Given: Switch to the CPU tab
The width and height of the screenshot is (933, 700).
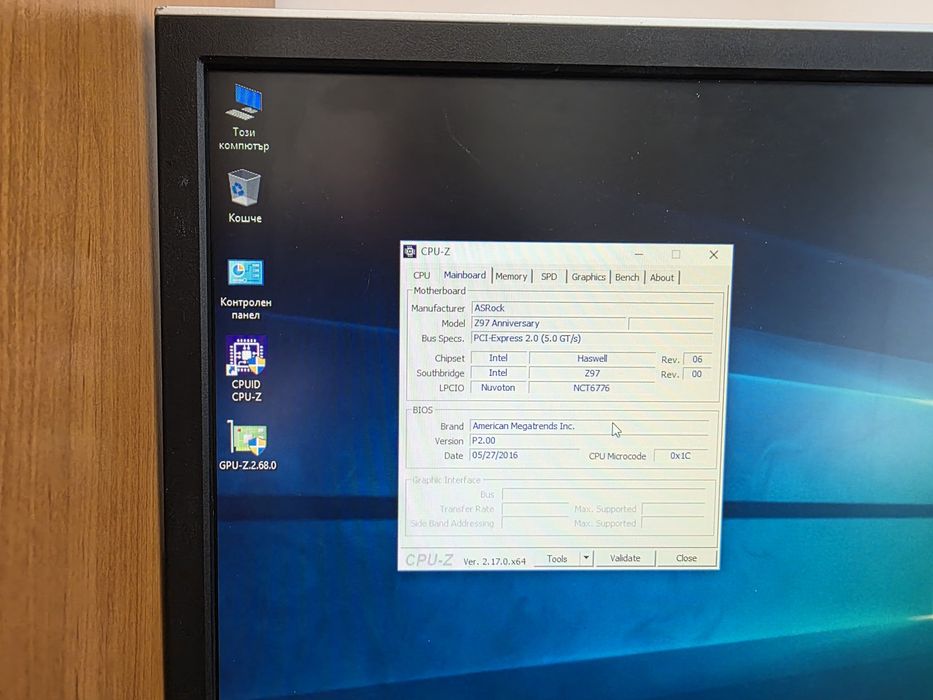Looking at the screenshot, I should tap(421, 276).
